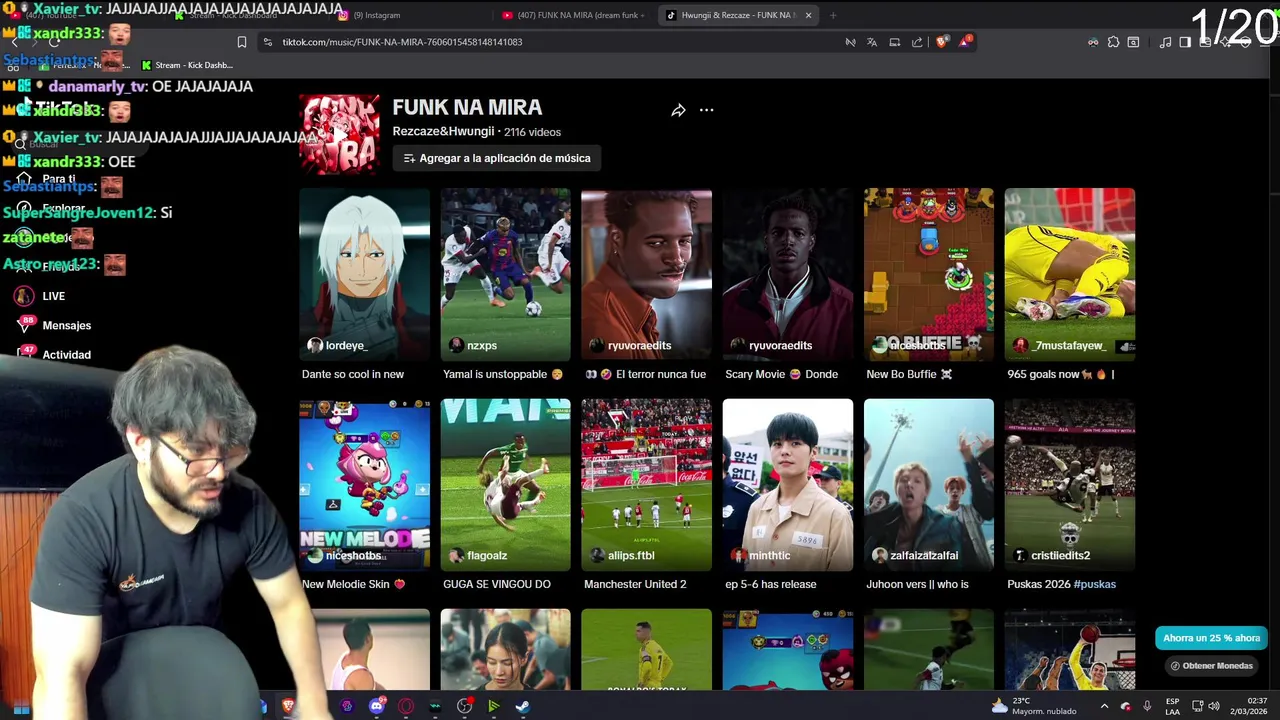The height and width of the screenshot is (720, 1280).
Task: Click the site info icon before tiktok.com URL
Action: tap(267, 42)
